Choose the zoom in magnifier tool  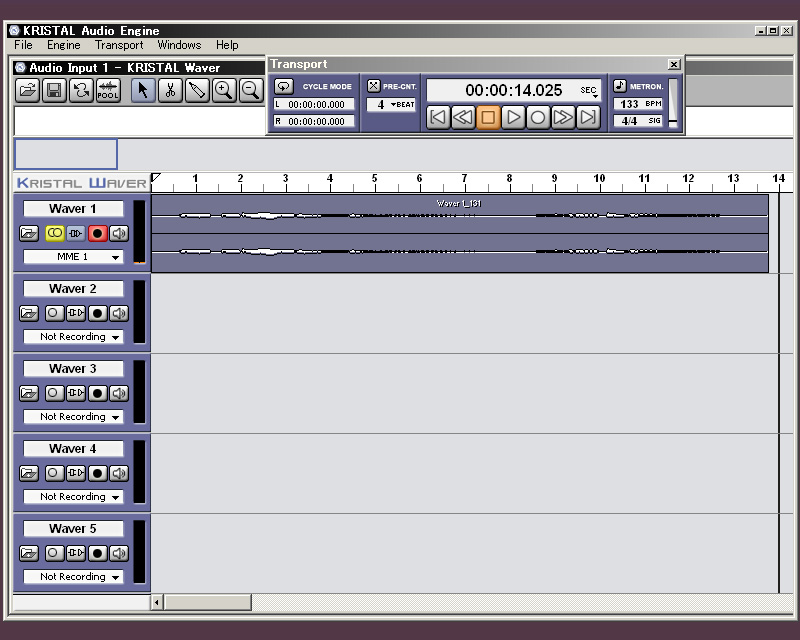pos(224,90)
